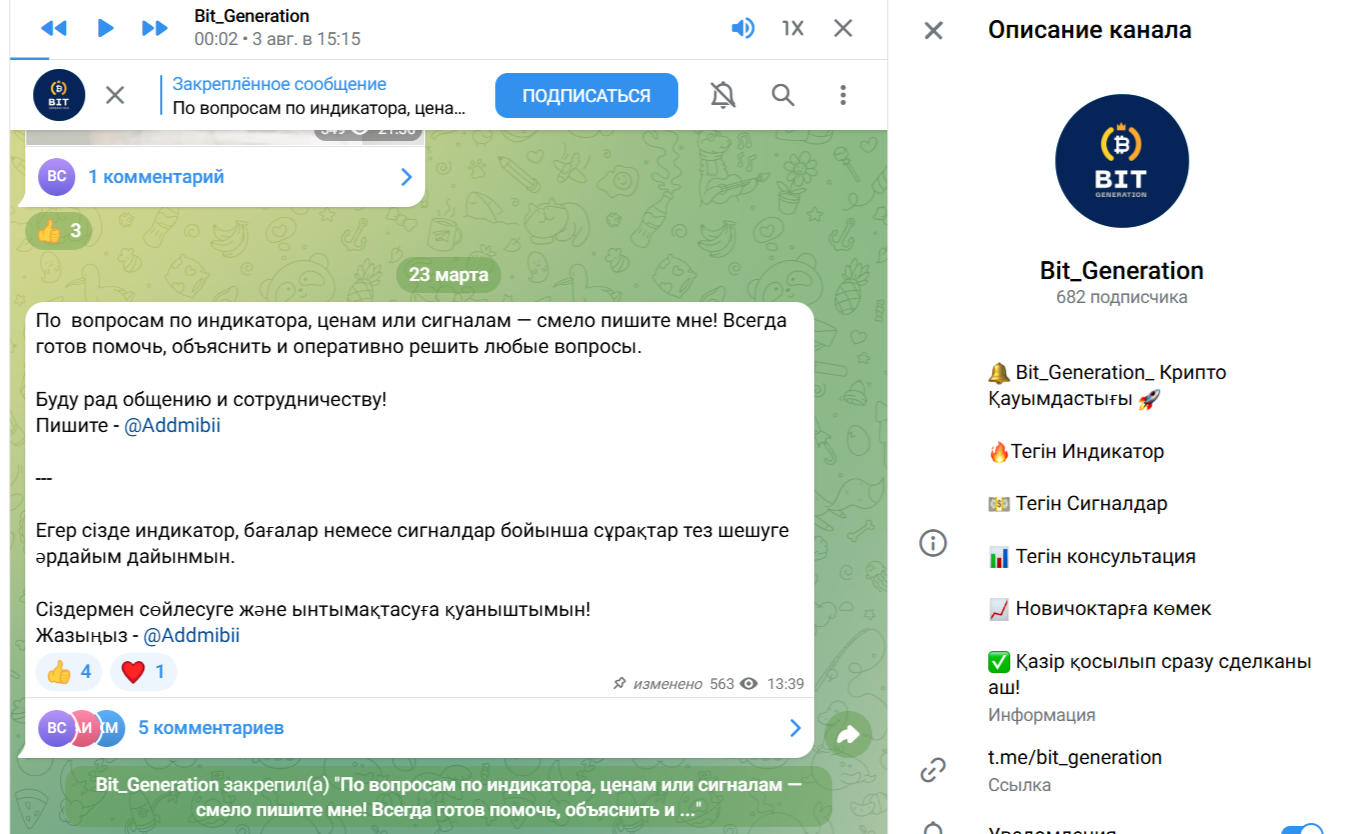The width and height of the screenshot is (1356, 834).
Task: Click the Новичоктарға көмек description line
Action: coord(1100,608)
